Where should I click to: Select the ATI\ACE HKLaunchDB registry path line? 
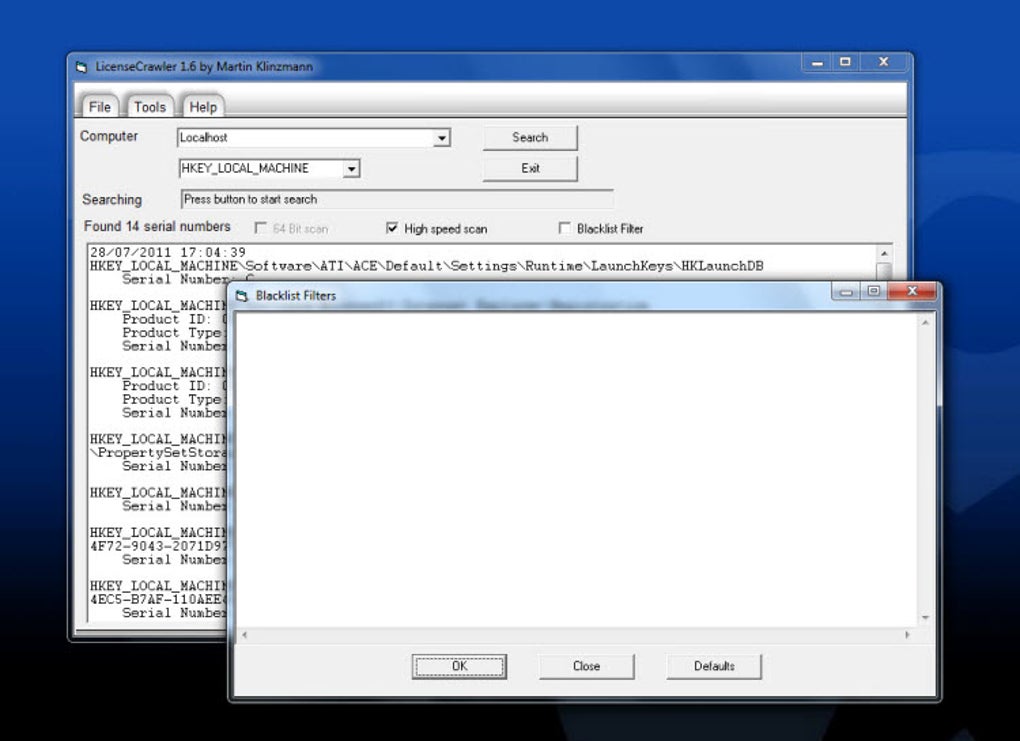pos(427,266)
